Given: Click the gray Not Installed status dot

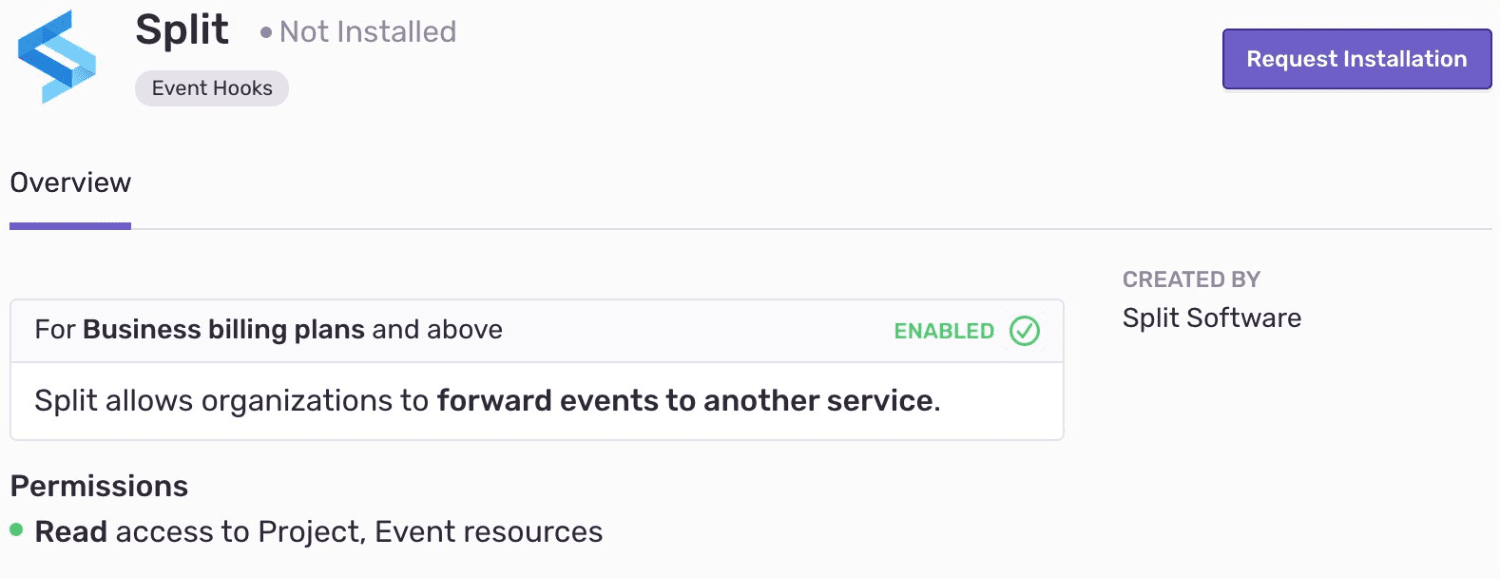Looking at the screenshot, I should tap(266, 33).
